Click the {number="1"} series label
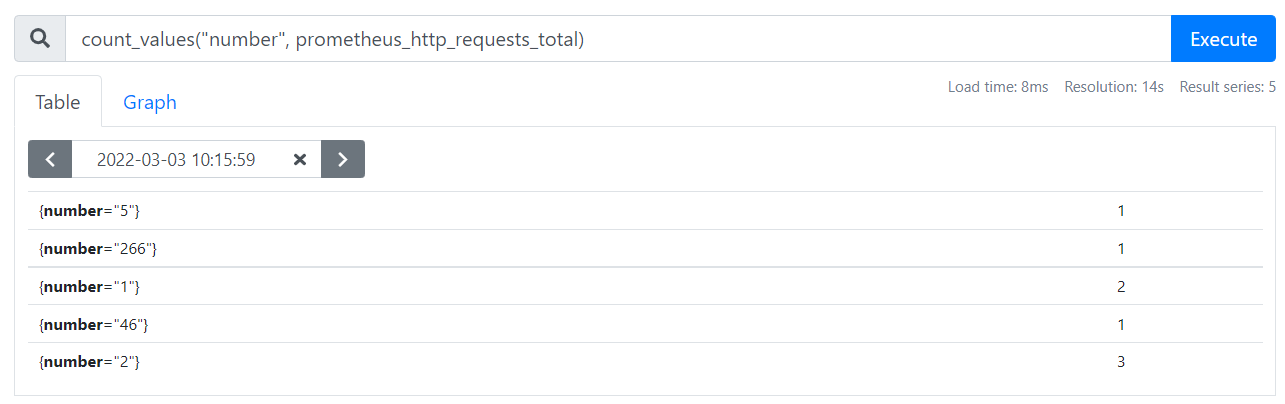Viewport: 1285px width, 404px height. point(89,287)
